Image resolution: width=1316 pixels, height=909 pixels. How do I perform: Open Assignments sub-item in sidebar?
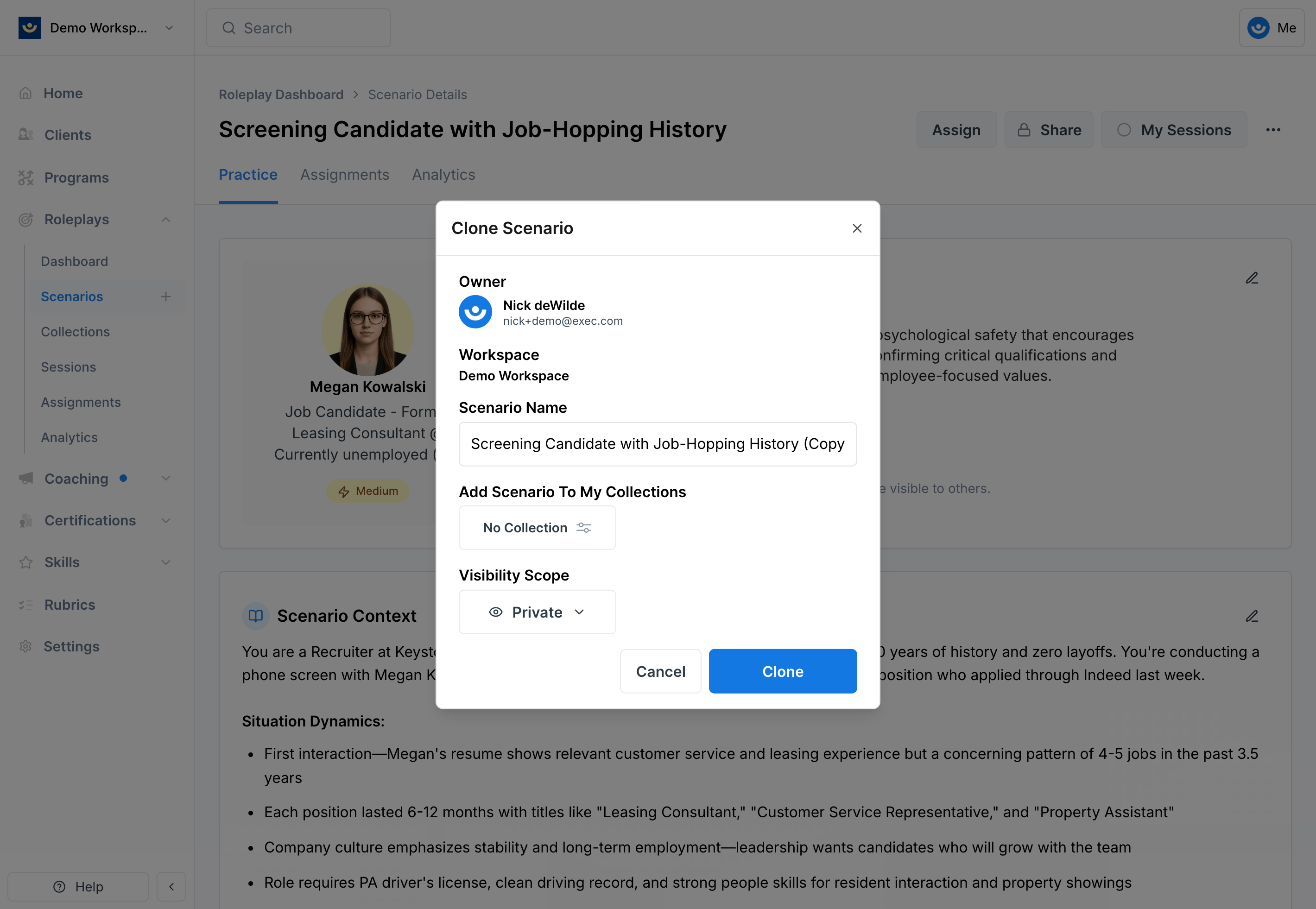point(81,402)
